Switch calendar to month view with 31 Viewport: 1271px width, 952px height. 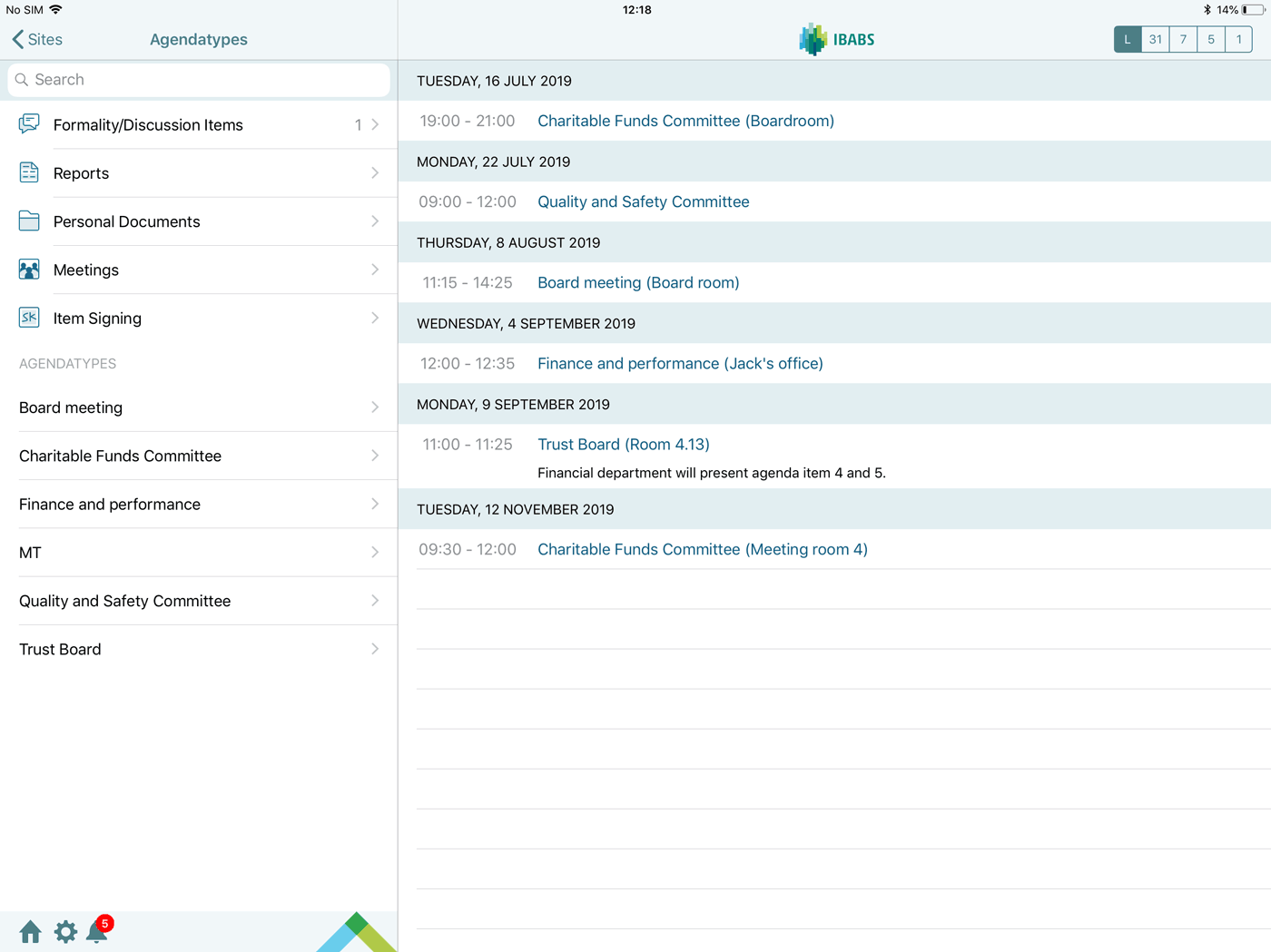(1155, 39)
